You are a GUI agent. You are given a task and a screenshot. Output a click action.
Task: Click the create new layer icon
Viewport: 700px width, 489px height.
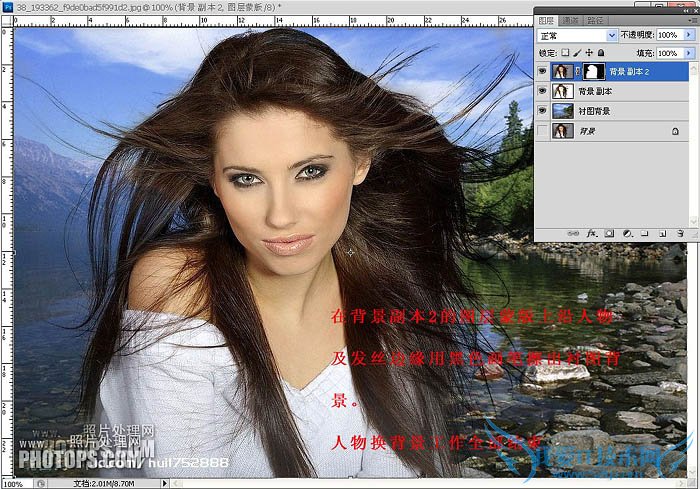(x=662, y=234)
